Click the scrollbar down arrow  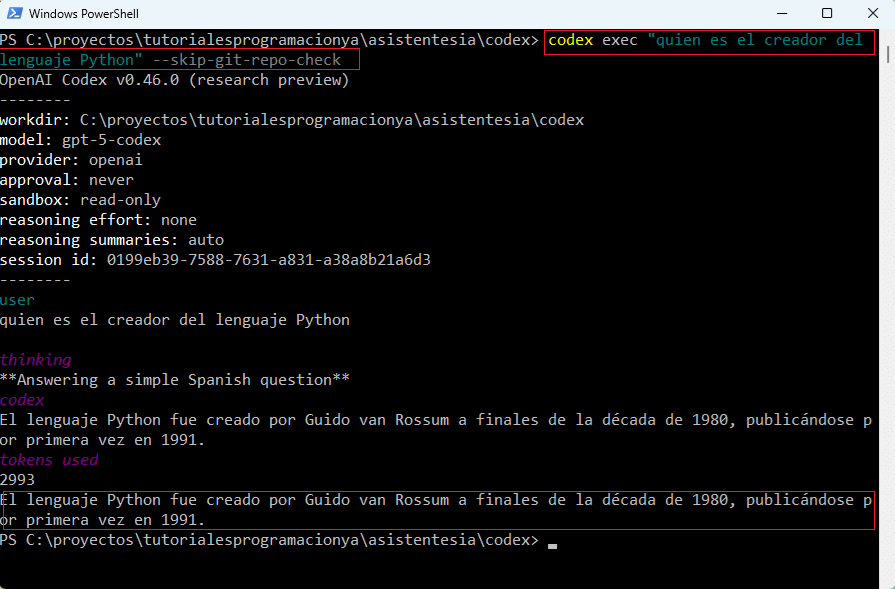886,580
